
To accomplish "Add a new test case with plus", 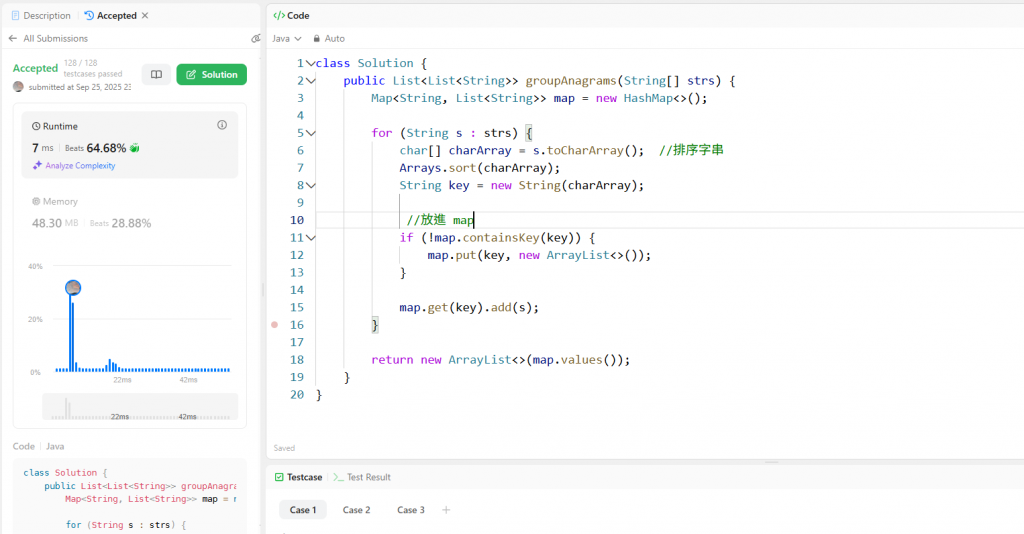I will point(446,510).
